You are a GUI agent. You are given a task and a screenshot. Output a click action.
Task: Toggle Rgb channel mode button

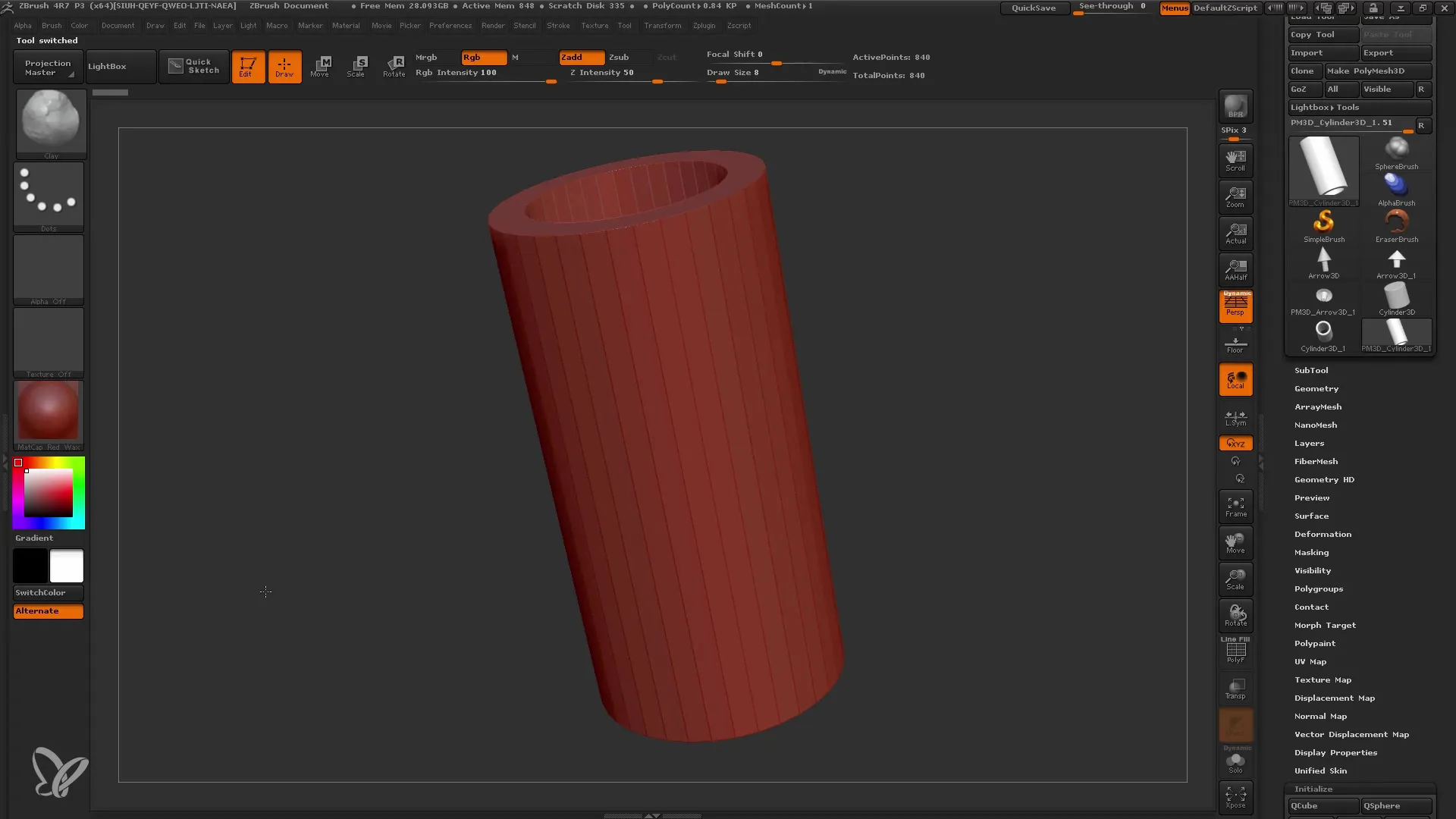[482, 57]
